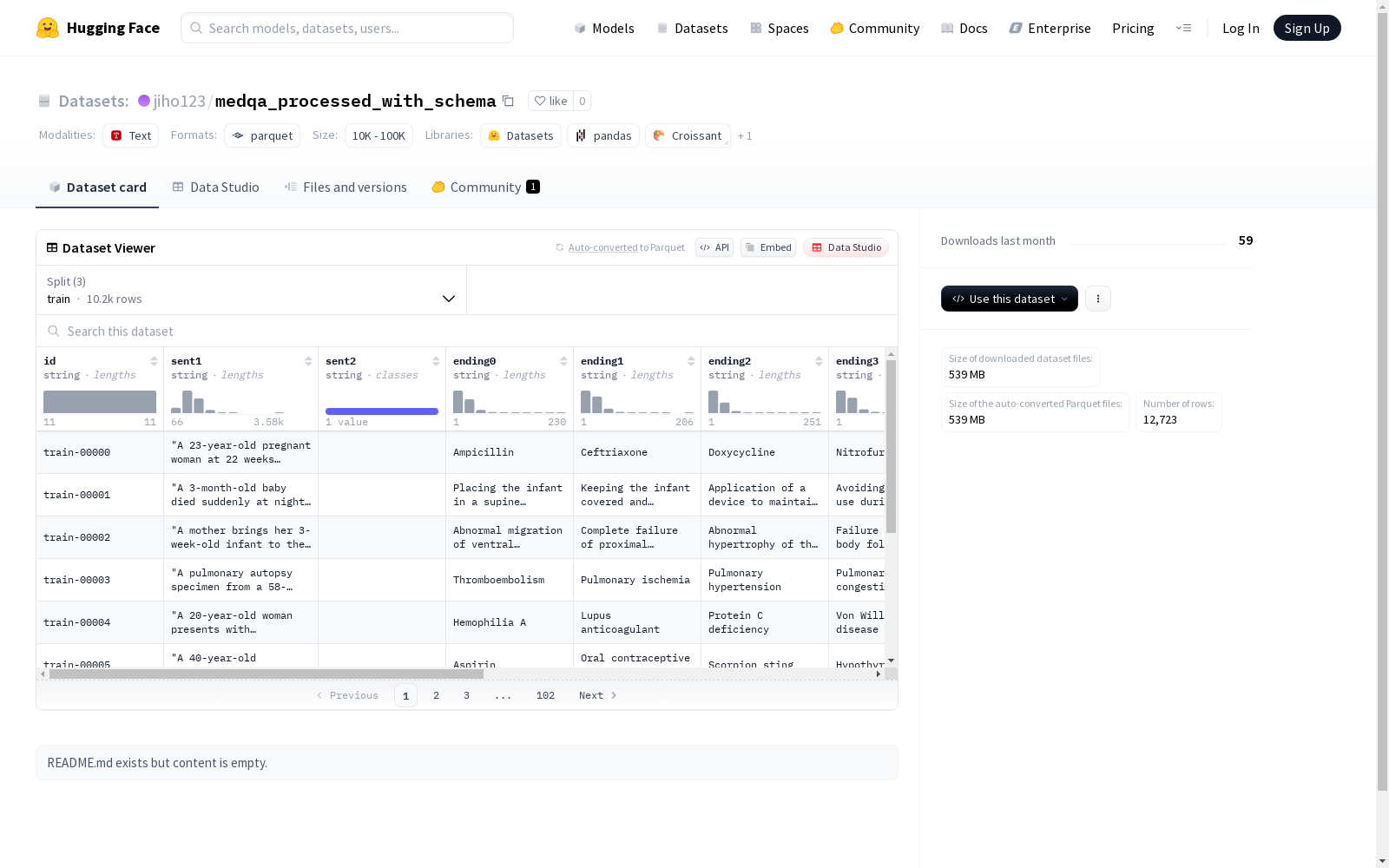1389x868 pixels.
Task: Click the search magnifier in dataset search
Action: pos(54,331)
